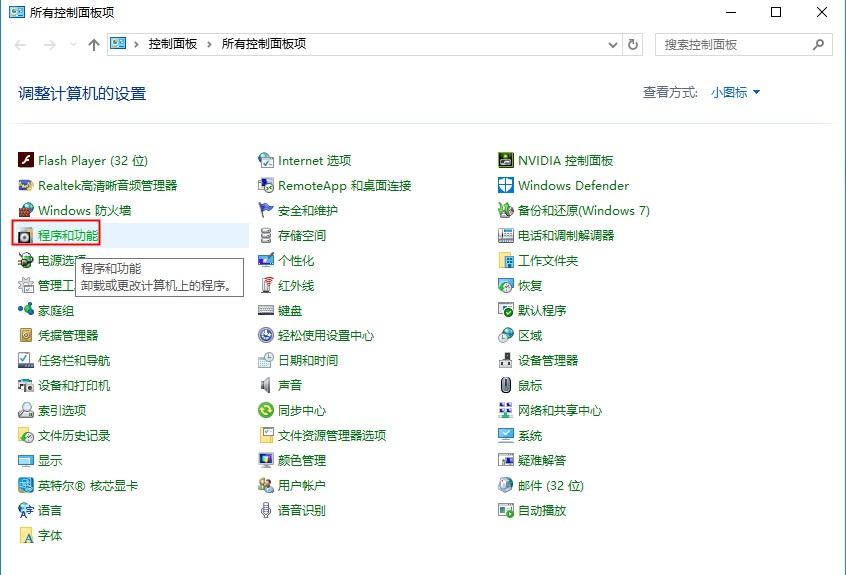Open the 日期和时间 icon
The height and width of the screenshot is (575, 846).
coord(265,360)
